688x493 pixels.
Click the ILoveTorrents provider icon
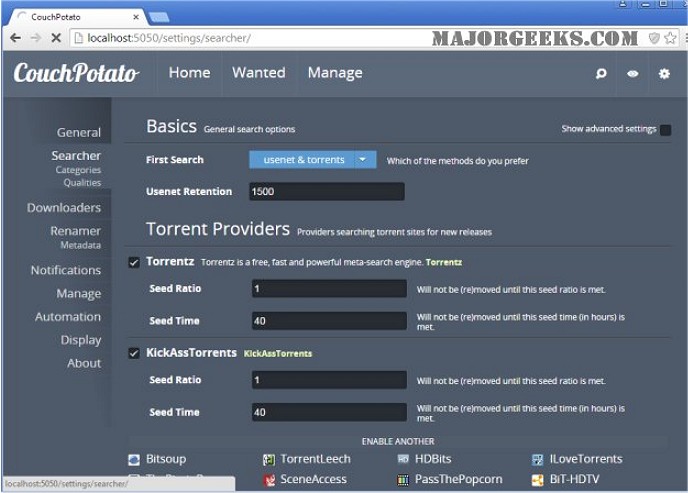click(538, 460)
